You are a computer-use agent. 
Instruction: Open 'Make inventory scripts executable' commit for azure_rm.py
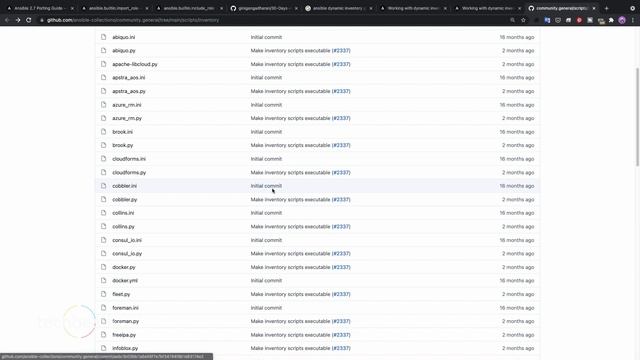[290, 118]
